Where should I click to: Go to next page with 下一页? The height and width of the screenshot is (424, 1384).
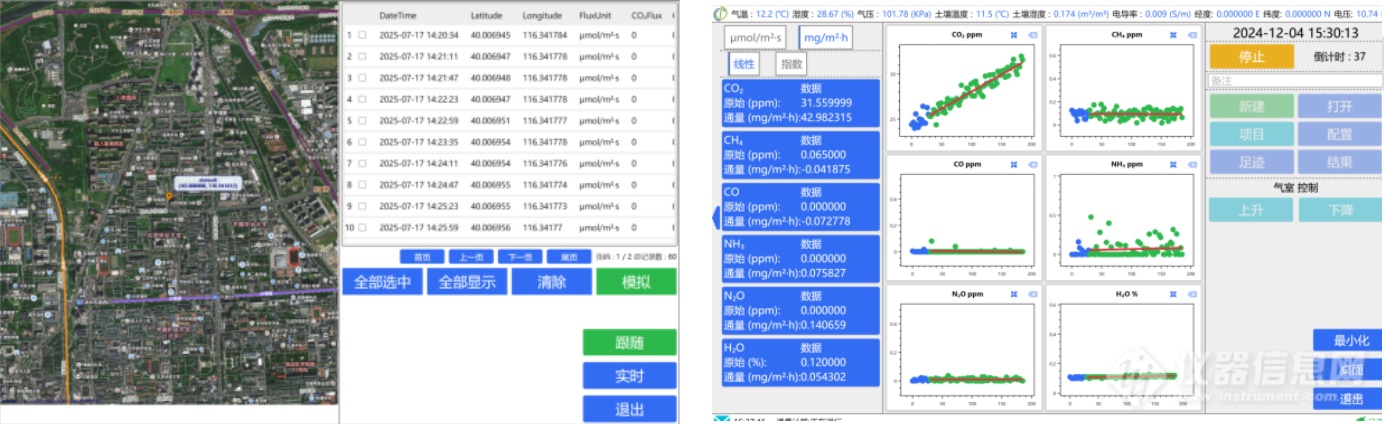519,256
